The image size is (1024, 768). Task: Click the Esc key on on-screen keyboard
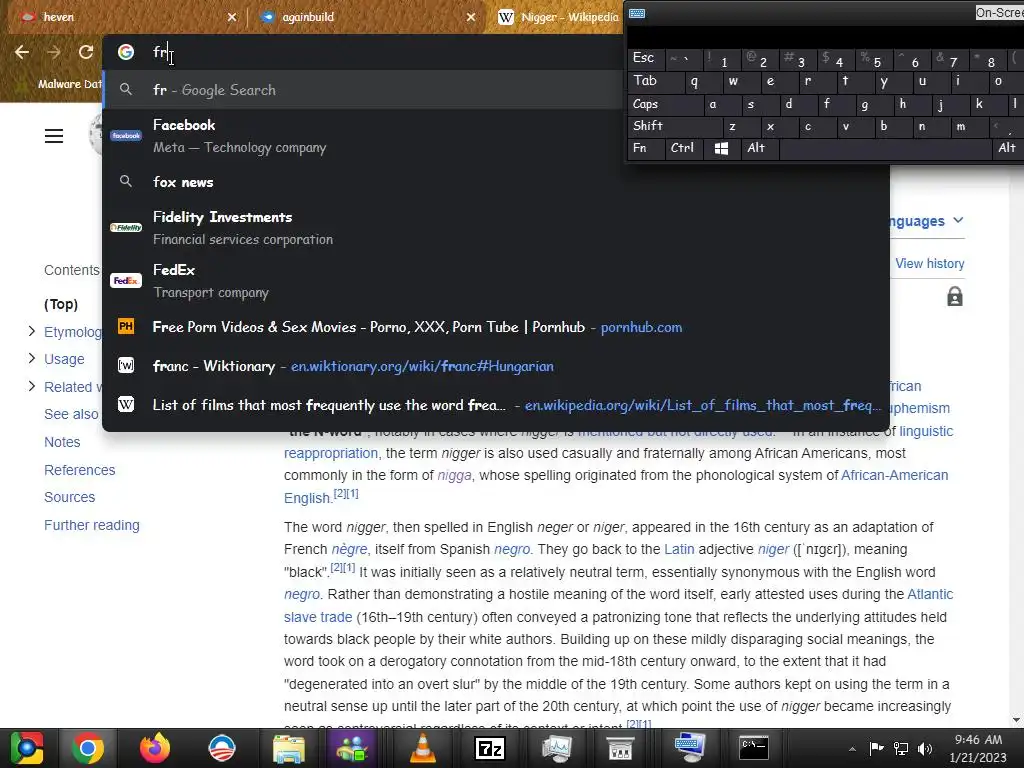tap(645, 58)
